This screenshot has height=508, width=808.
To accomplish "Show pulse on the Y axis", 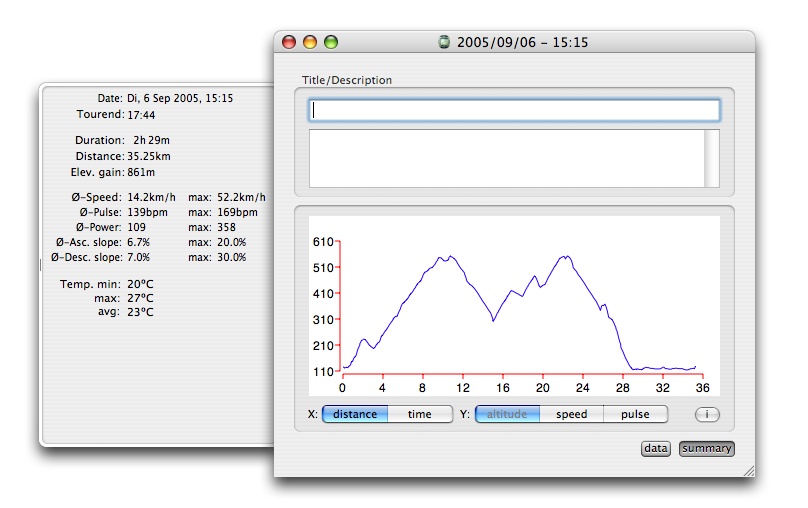I will tap(635, 414).
